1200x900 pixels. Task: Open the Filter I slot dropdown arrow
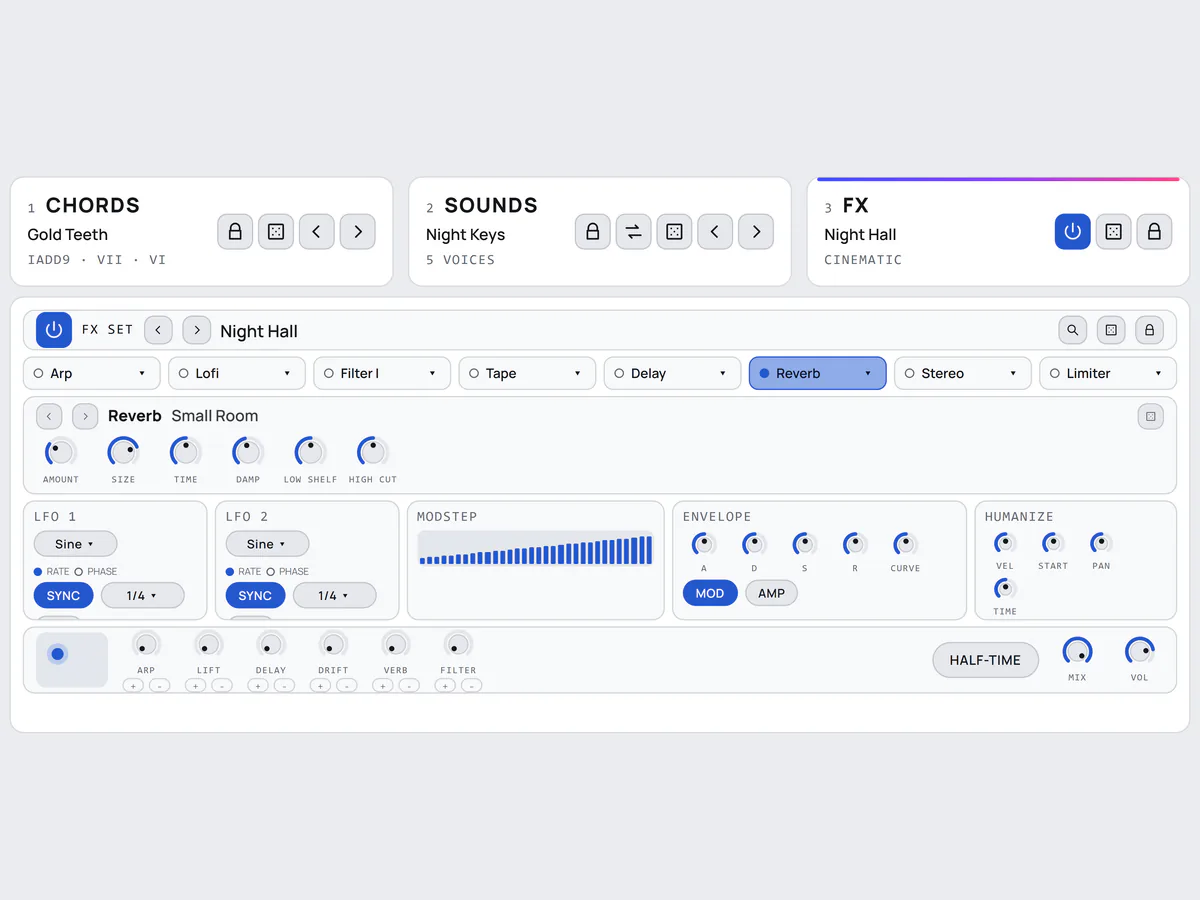point(432,373)
